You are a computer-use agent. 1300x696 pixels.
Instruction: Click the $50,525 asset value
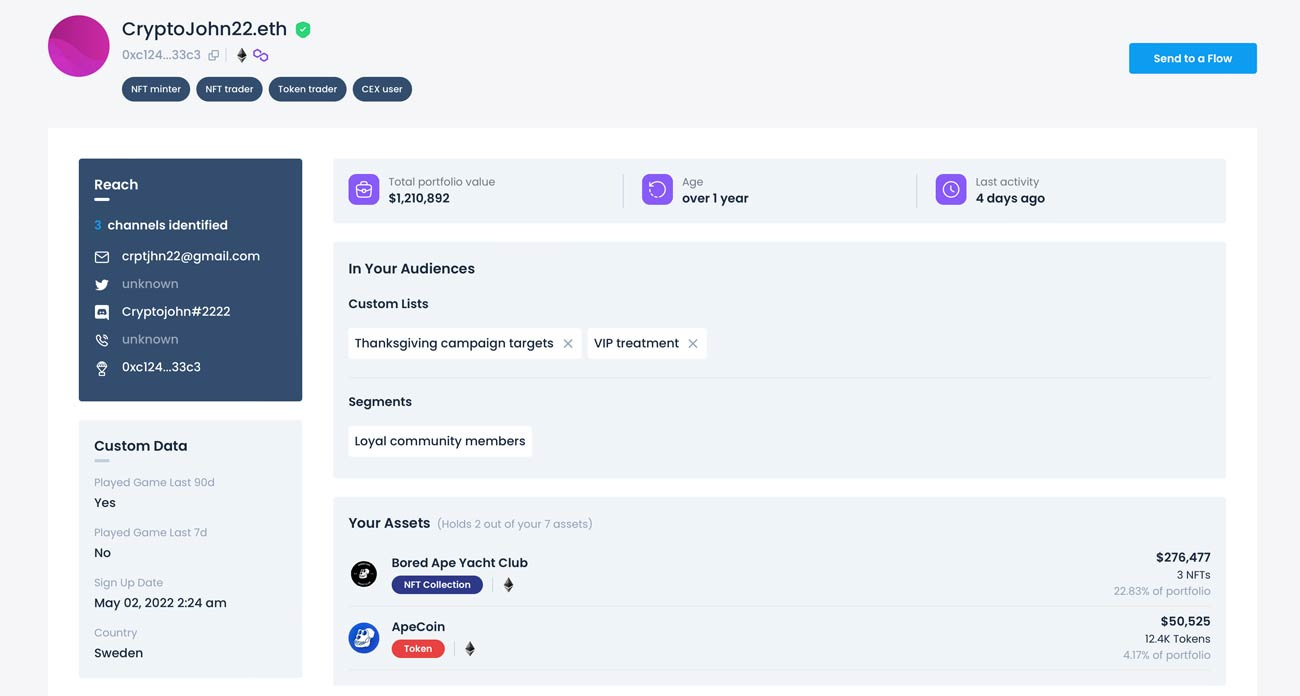click(1186, 621)
